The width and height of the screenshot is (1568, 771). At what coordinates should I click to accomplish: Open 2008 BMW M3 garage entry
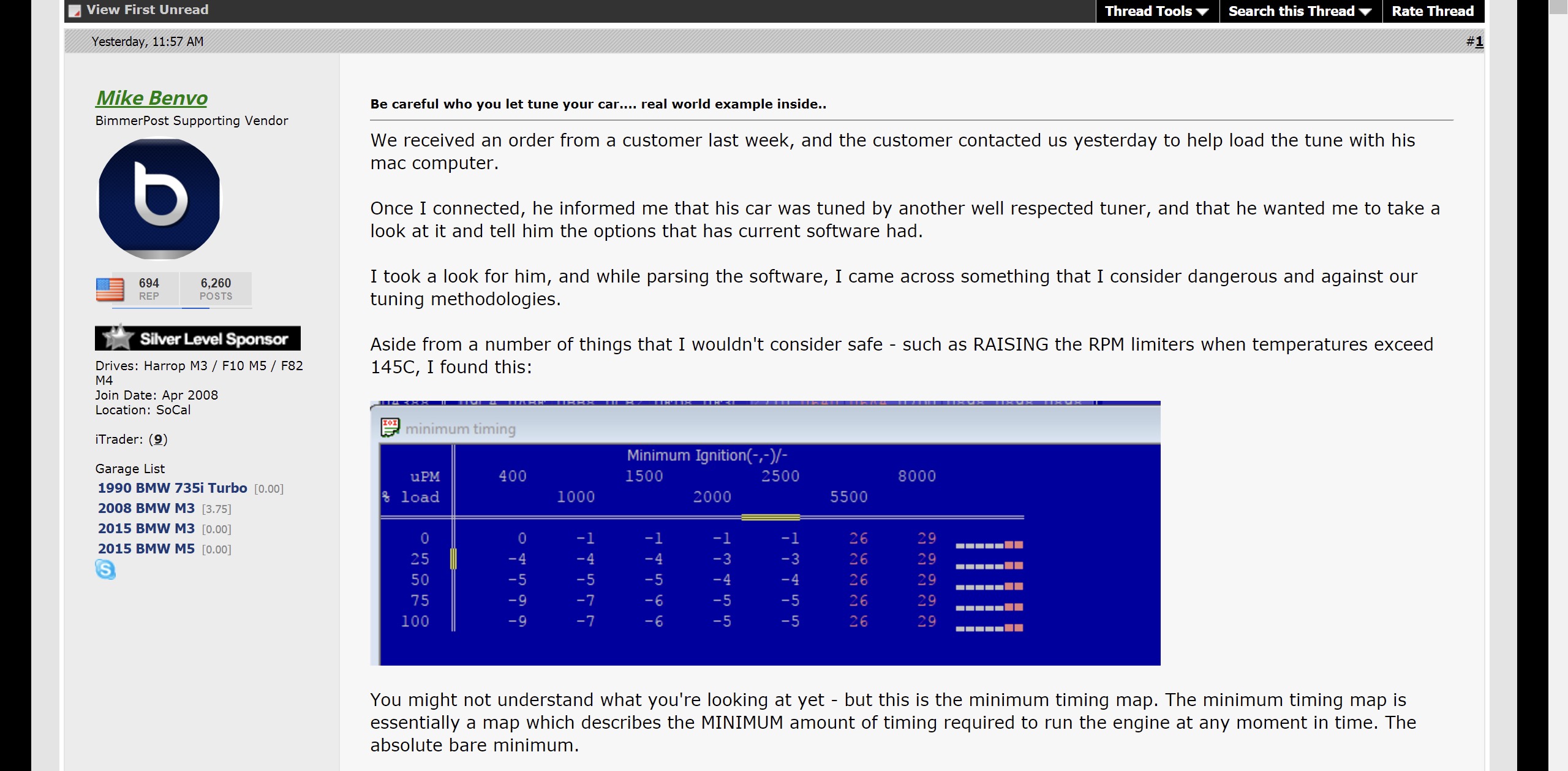coord(146,508)
